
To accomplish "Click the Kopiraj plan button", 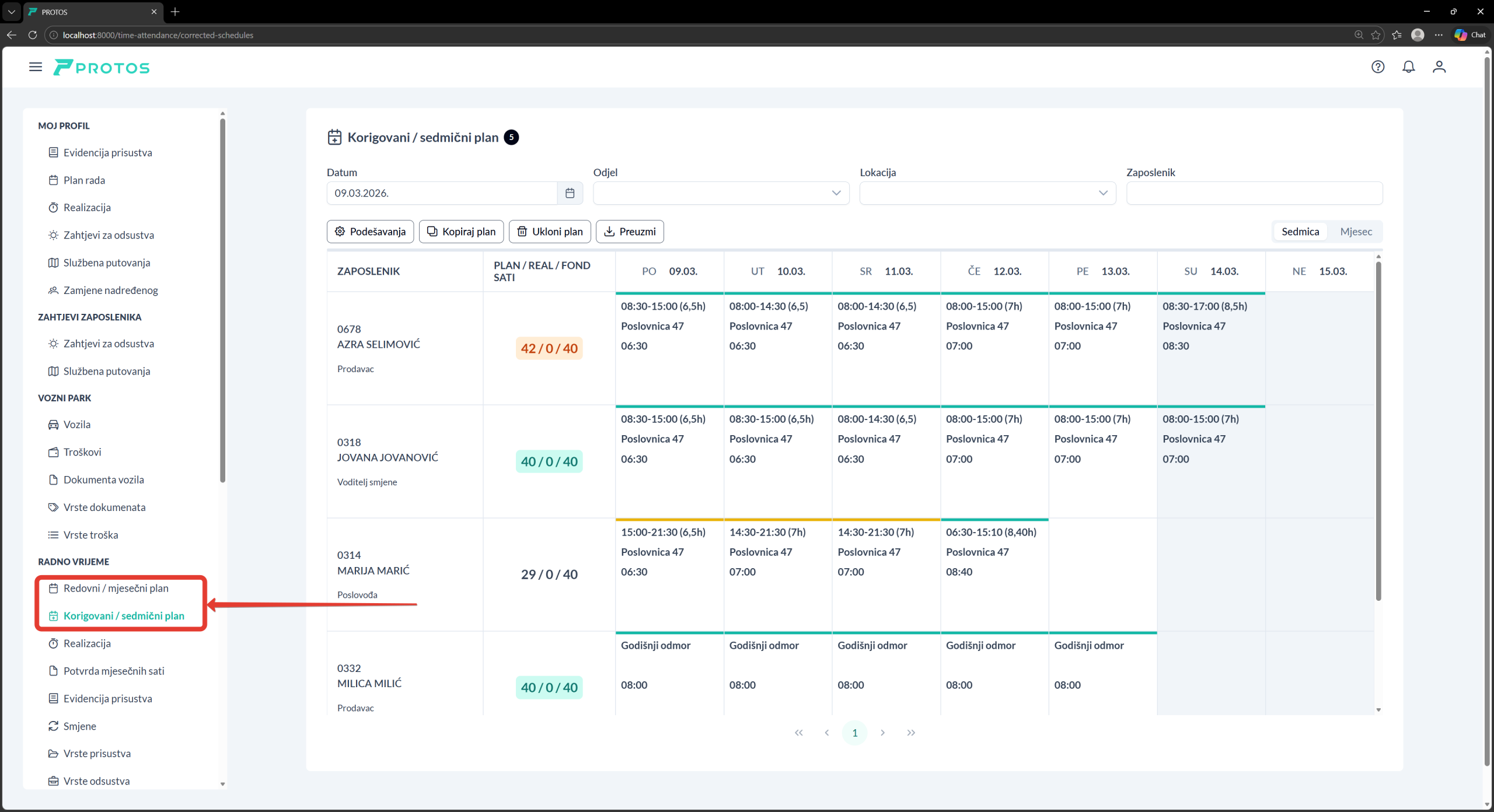I will tap(461, 232).
